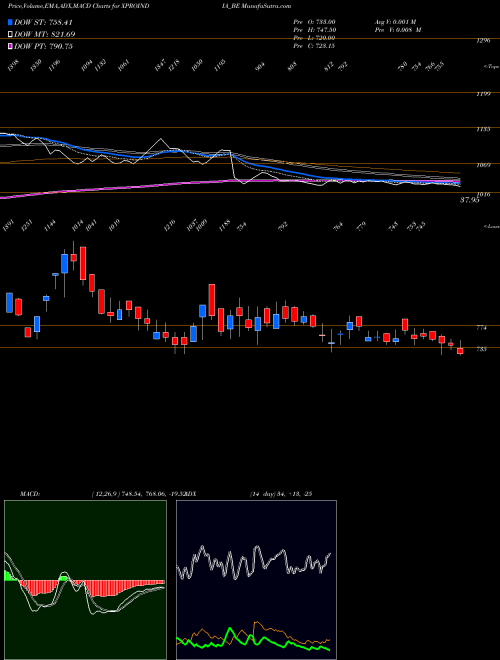Click the Pre L 720.00 low value
The image size is (500, 660).
click(x=314, y=38)
